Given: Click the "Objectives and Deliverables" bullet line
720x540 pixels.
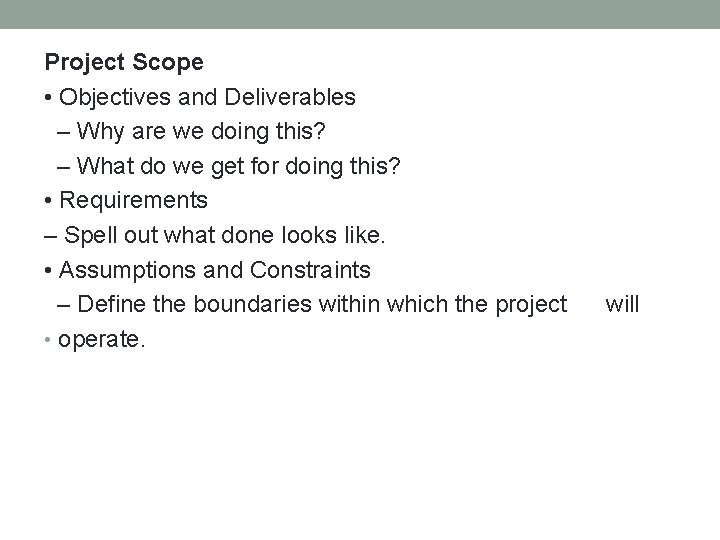Looking at the screenshot, I should [207, 97].
